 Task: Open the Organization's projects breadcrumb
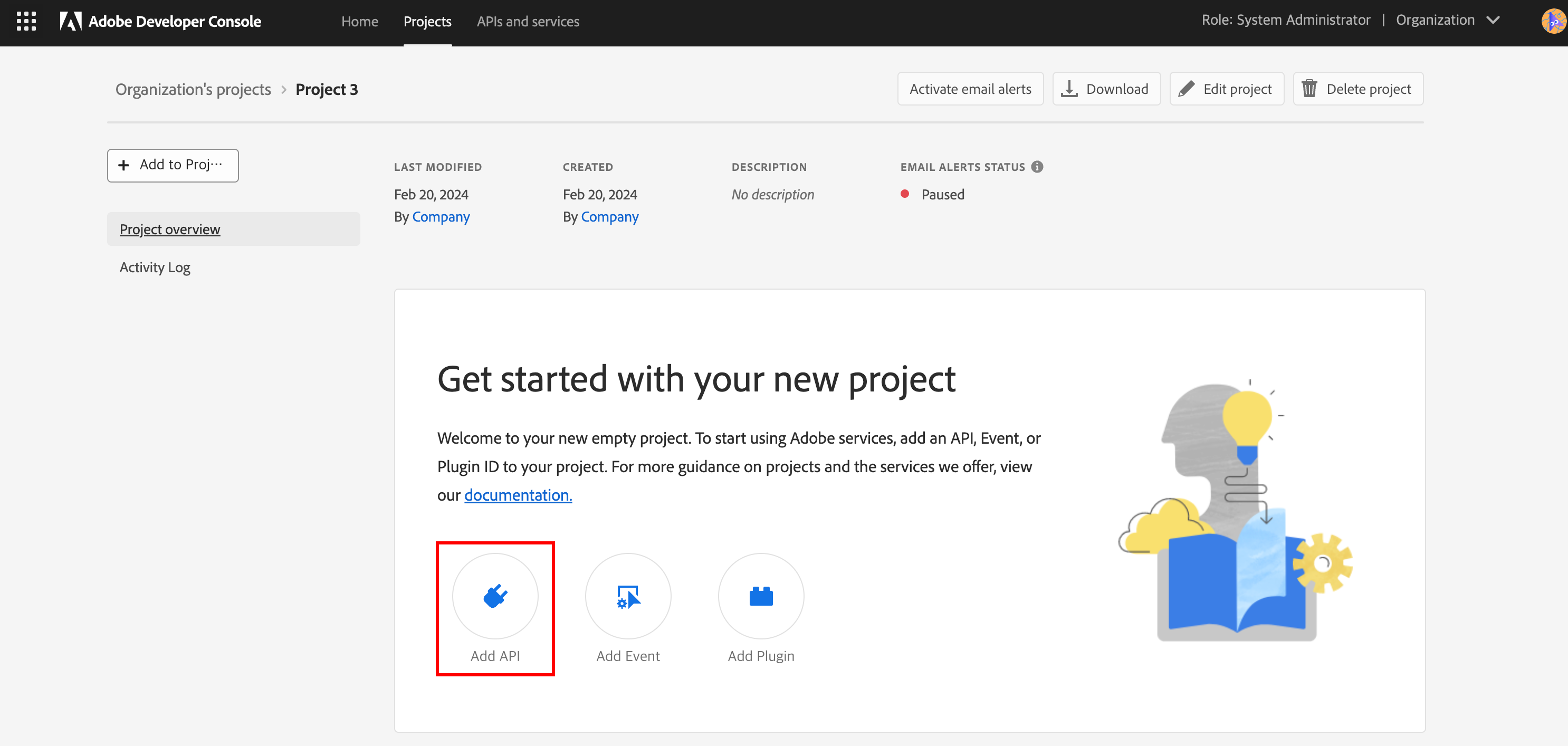pos(193,89)
